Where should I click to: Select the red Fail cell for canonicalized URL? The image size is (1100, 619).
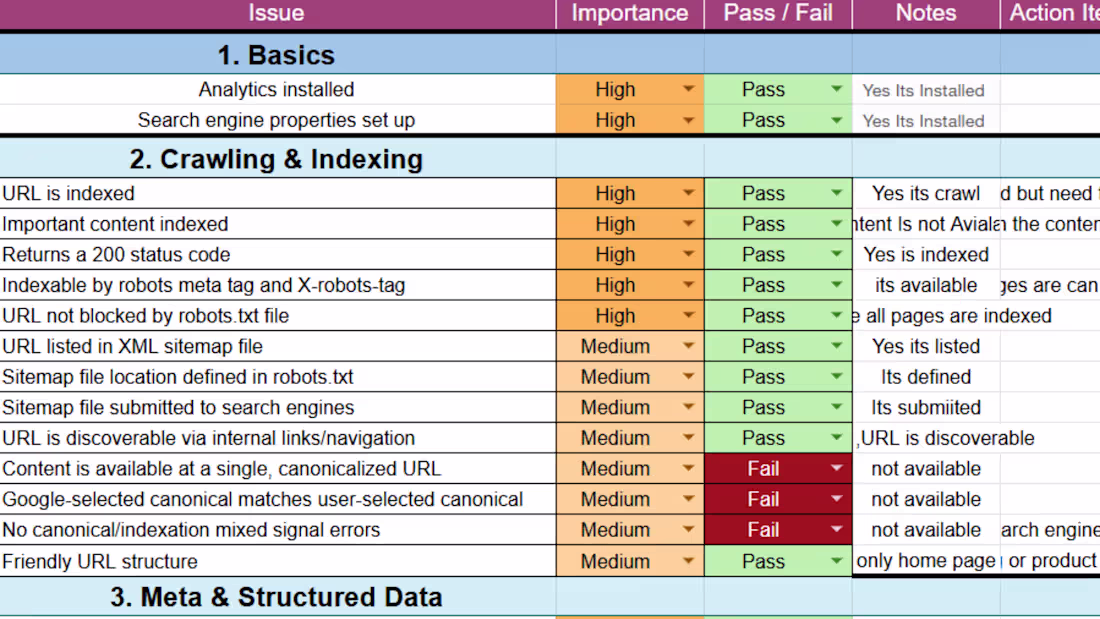coord(763,469)
